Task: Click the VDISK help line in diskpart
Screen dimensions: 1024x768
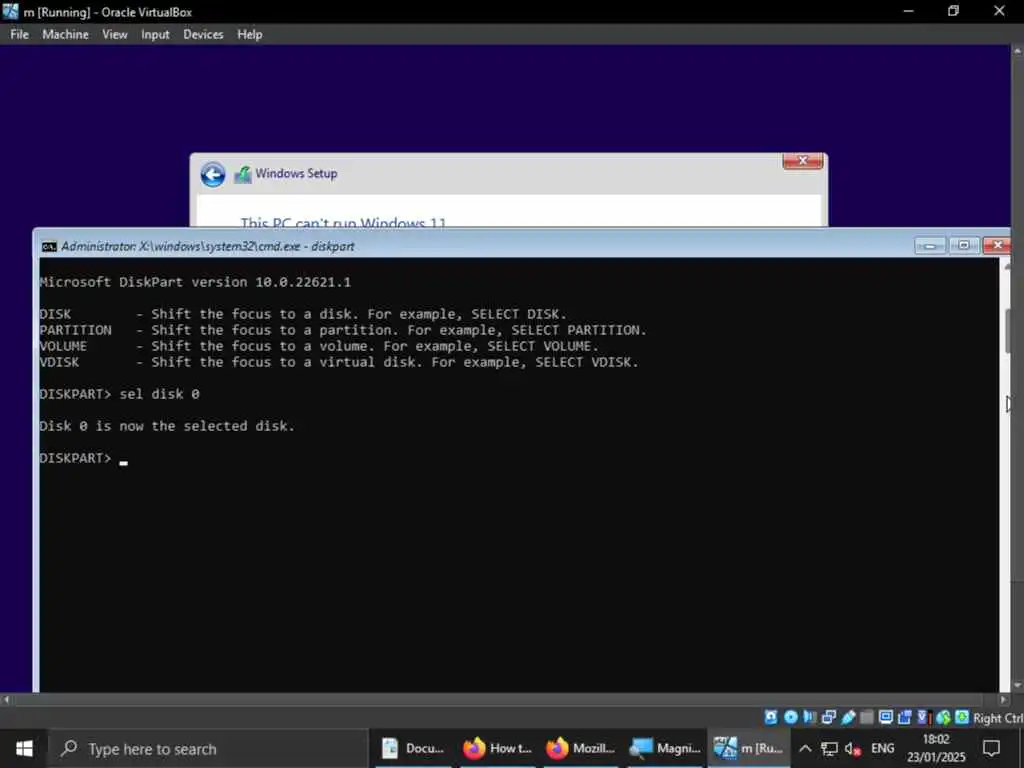Action: (x=339, y=362)
